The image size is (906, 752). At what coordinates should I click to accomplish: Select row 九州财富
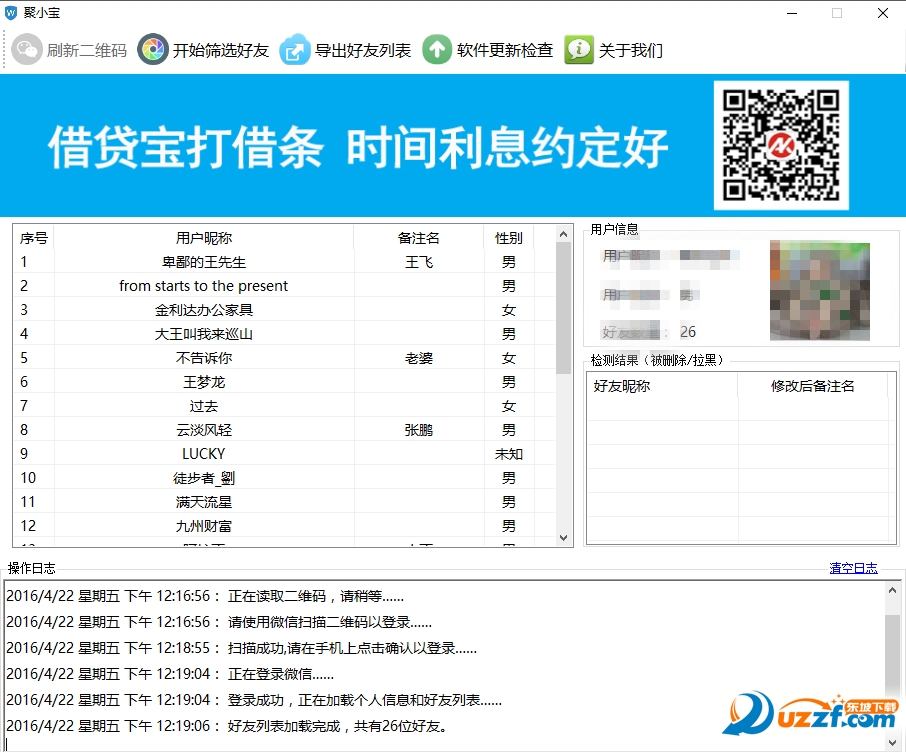click(284, 525)
